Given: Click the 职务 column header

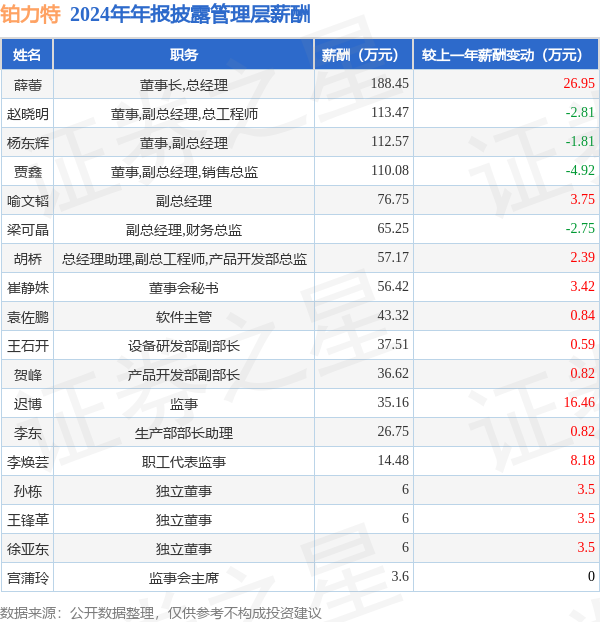Looking at the screenshot, I should (184, 54).
